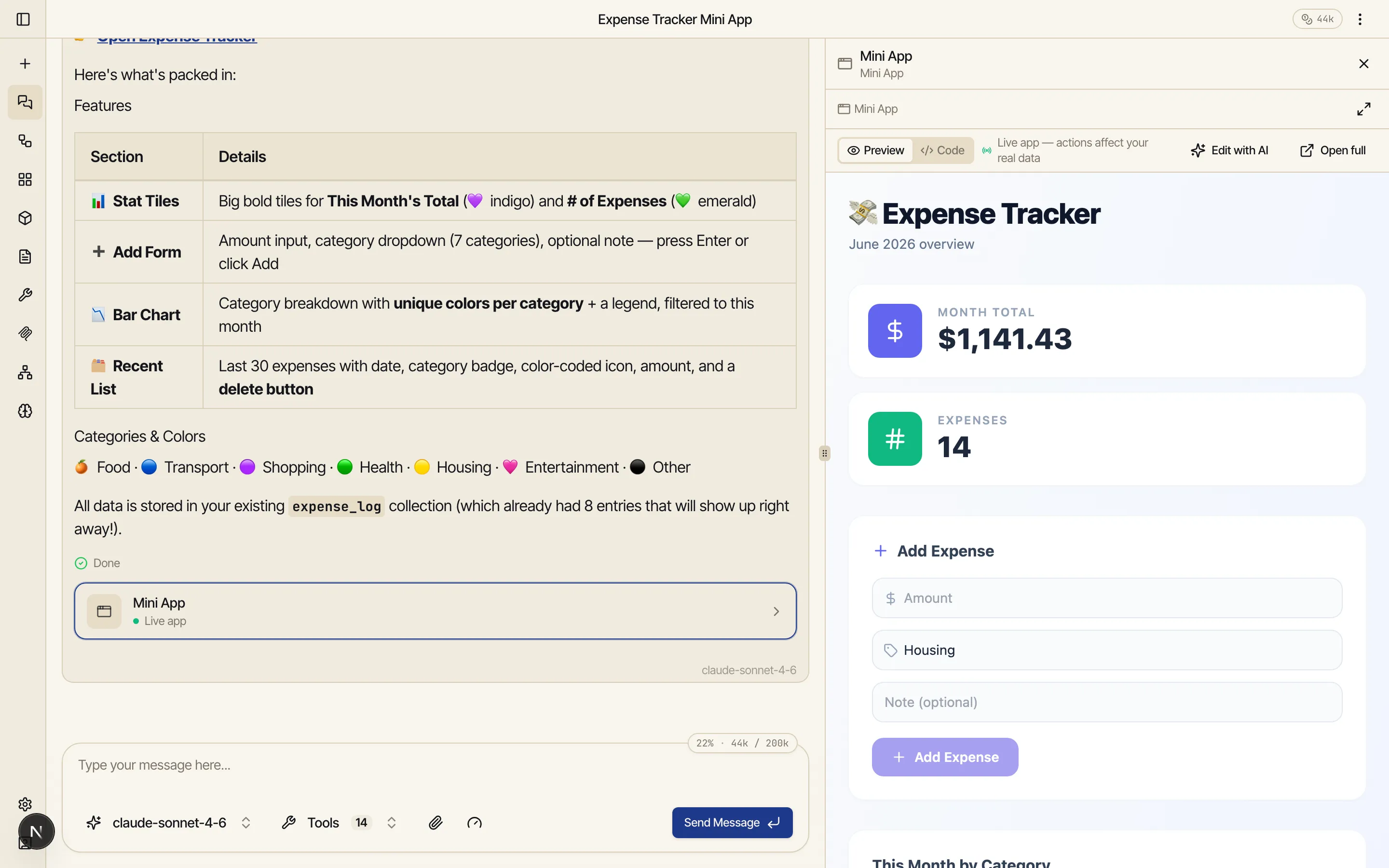
Task: Focus the Note (optional) field
Action: click(x=1106, y=702)
